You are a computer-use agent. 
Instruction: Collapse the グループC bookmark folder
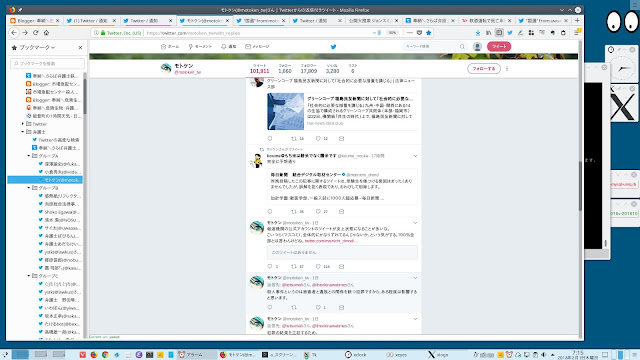point(29,276)
